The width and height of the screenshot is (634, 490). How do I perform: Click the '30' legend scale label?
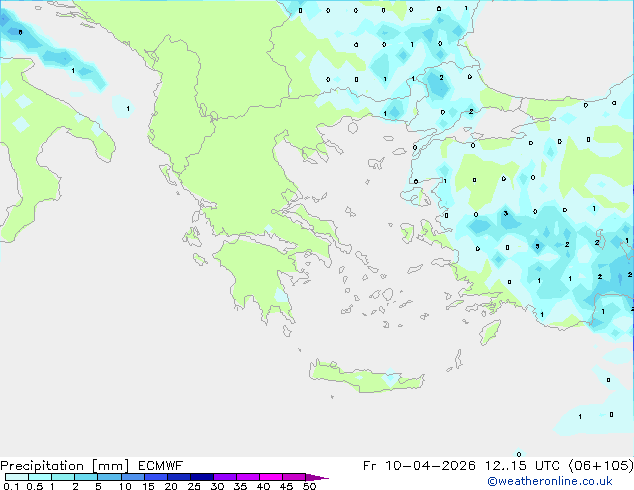pyautogui.click(x=217, y=486)
